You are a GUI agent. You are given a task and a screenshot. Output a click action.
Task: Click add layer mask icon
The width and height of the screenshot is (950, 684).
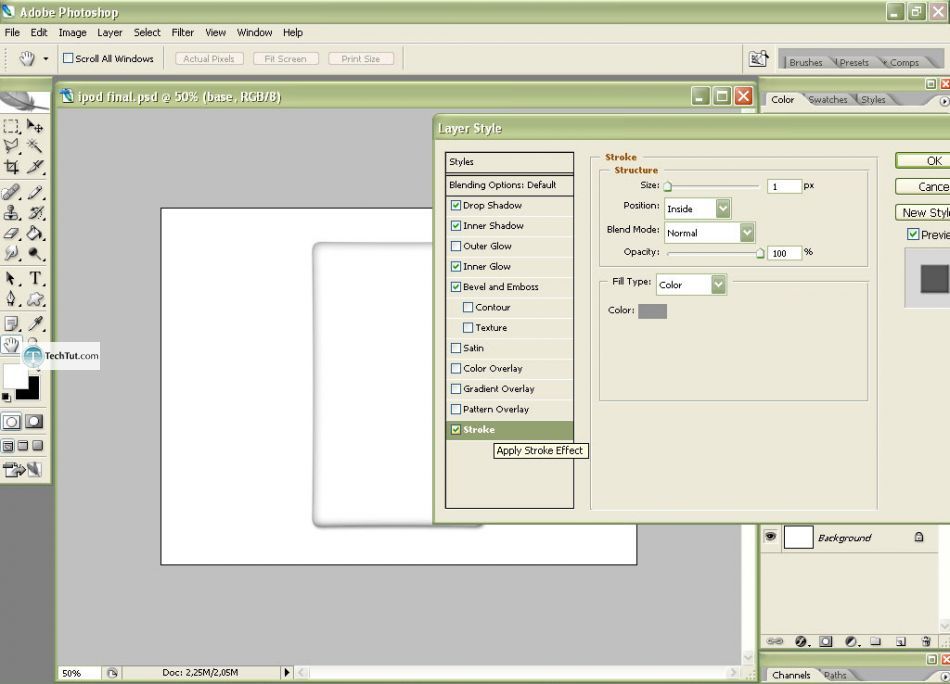(826, 641)
